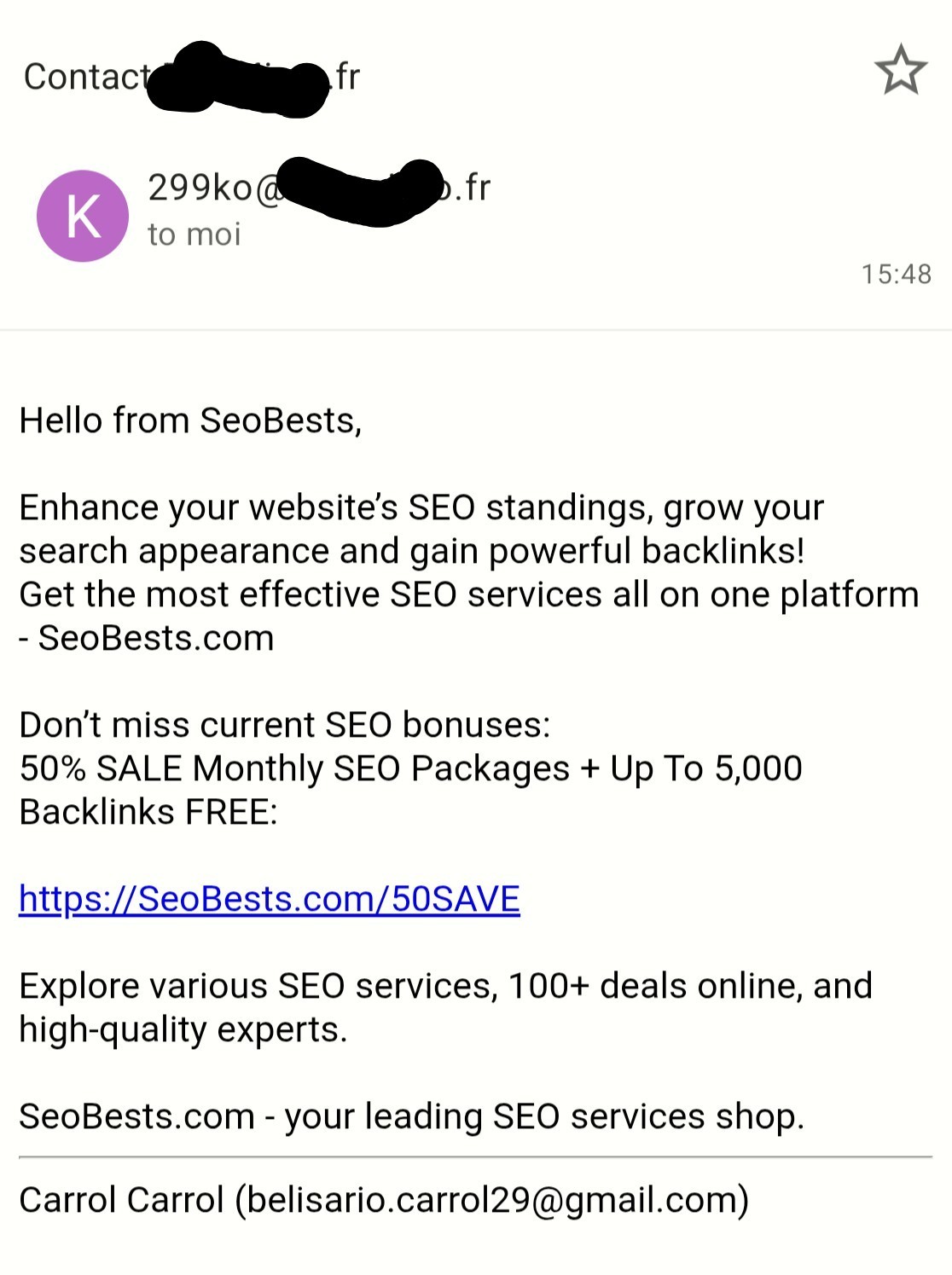The image size is (952, 1275).
Task: Tap the 'high-quality experts.' text
Action: tap(183, 1029)
